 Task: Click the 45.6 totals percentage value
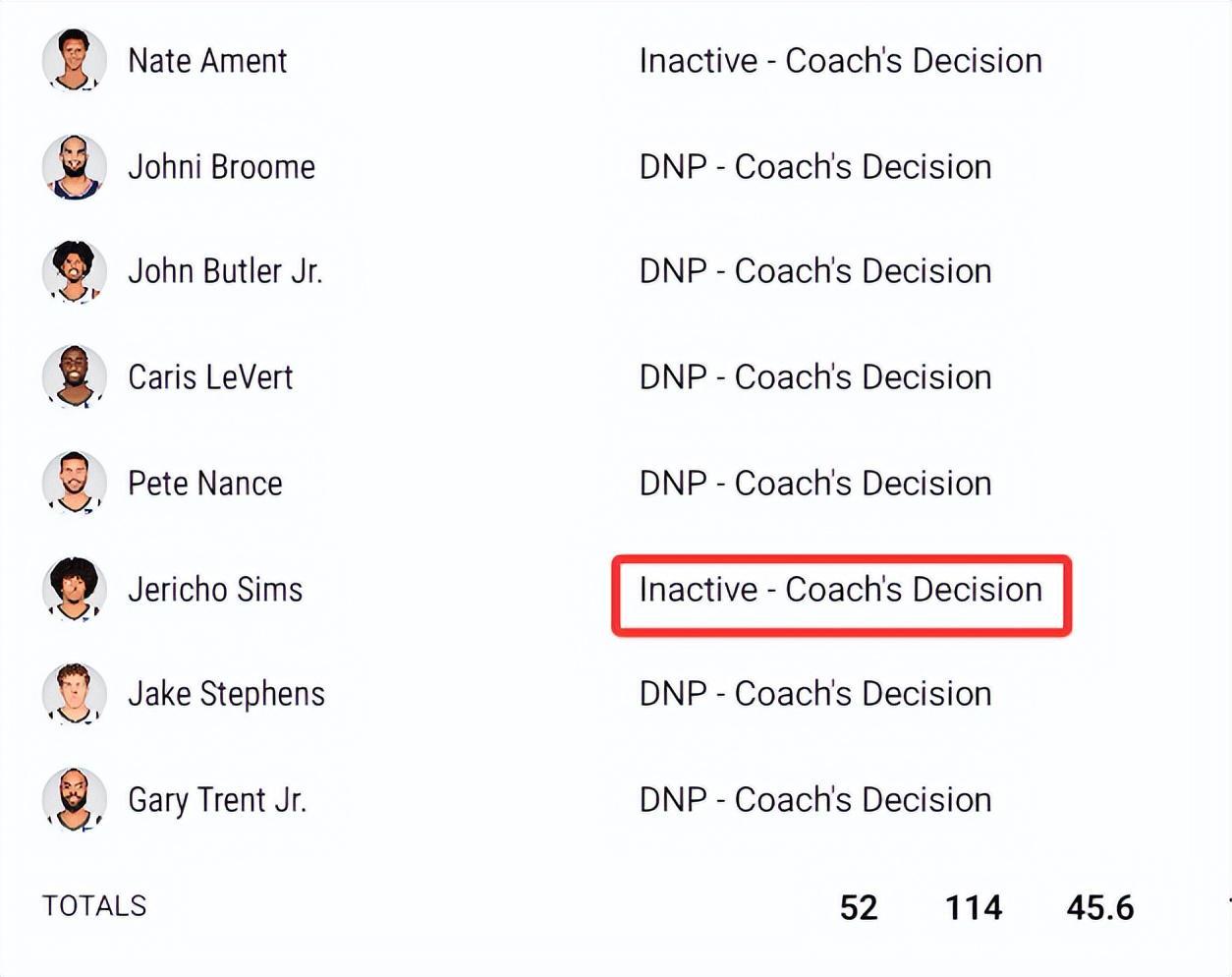tap(1100, 907)
